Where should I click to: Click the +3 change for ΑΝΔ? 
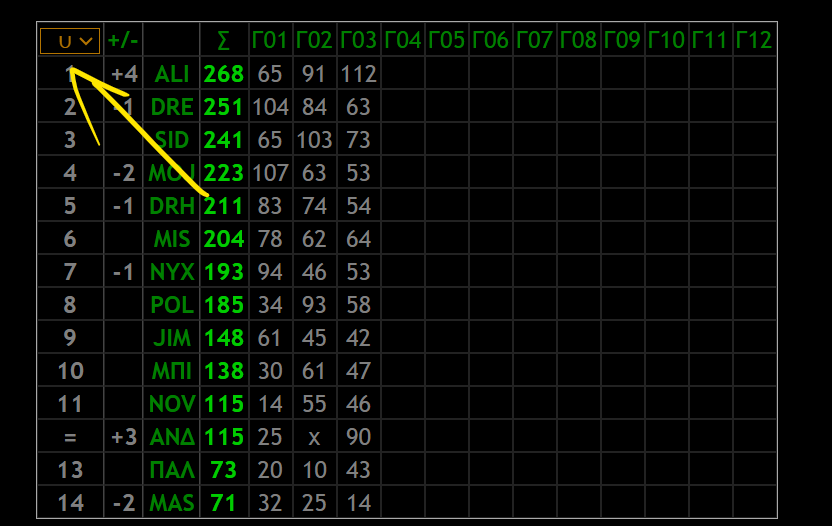124,437
